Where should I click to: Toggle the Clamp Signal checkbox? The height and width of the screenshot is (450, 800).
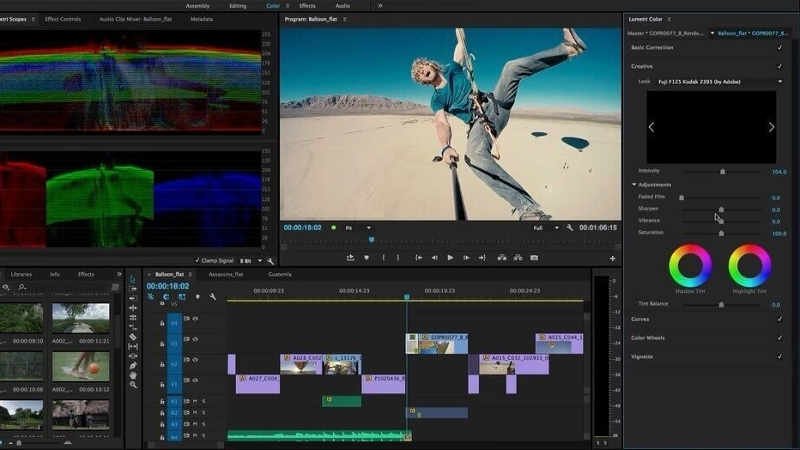tap(197, 261)
